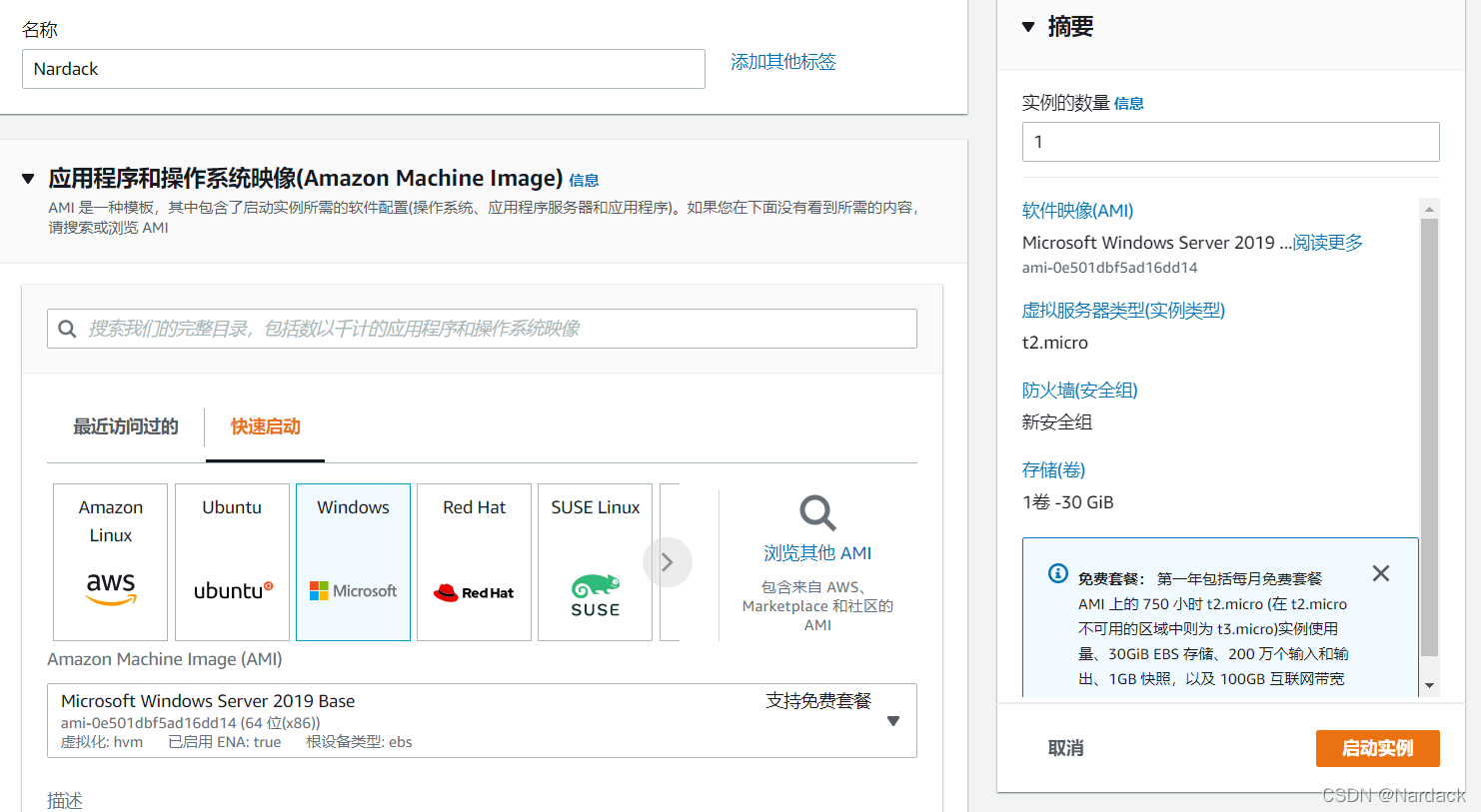Click the summary panel scrollbar down arrow

tap(1430, 685)
